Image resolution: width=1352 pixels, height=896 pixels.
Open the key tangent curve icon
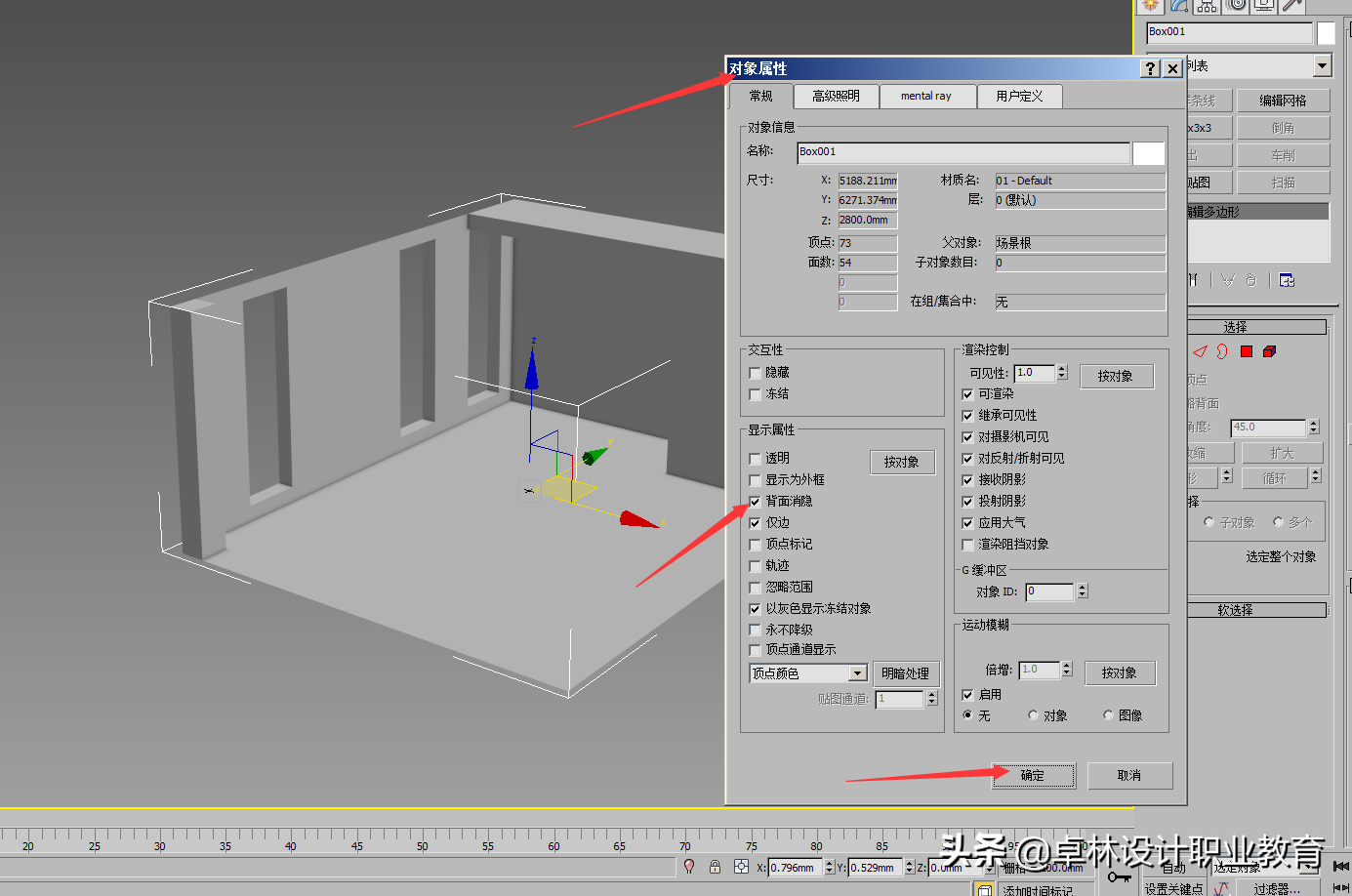(1222, 889)
